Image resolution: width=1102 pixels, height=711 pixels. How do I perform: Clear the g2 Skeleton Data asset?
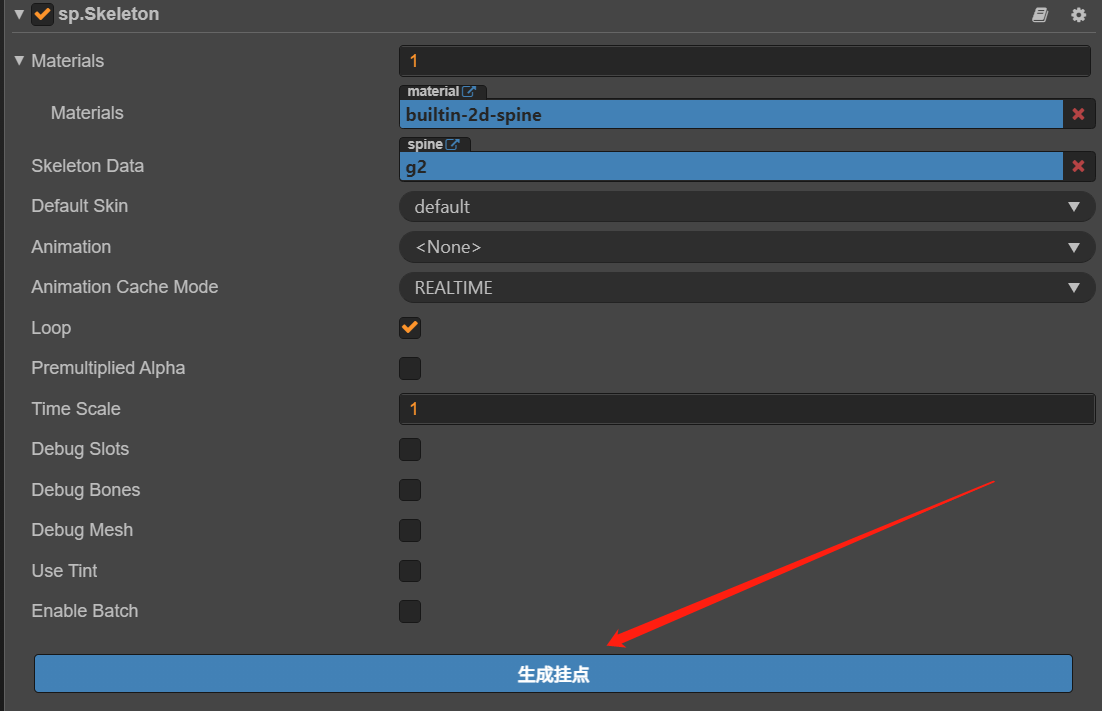(x=1078, y=167)
